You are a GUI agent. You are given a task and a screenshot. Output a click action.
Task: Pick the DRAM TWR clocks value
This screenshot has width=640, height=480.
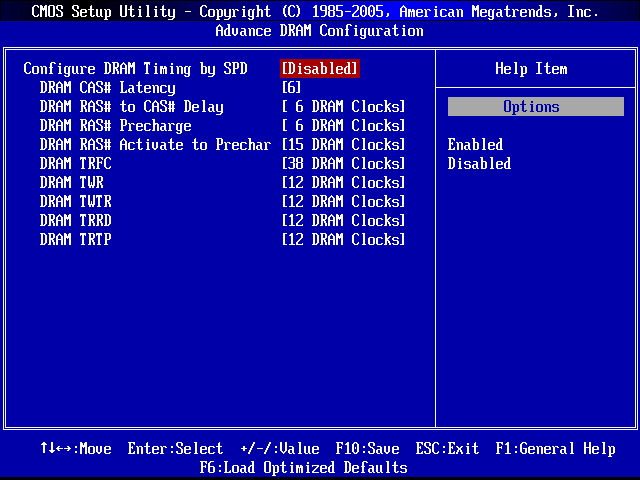[x=343, y=183]
